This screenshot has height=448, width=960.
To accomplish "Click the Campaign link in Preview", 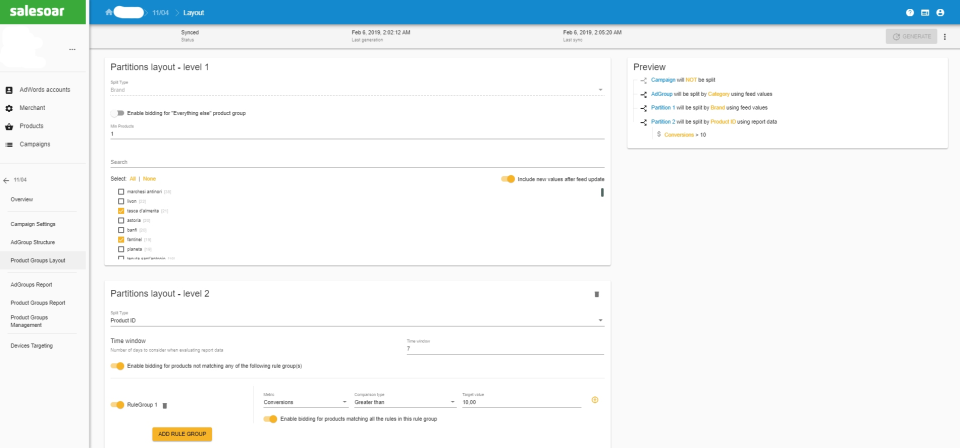I will (x=663, y=80).
